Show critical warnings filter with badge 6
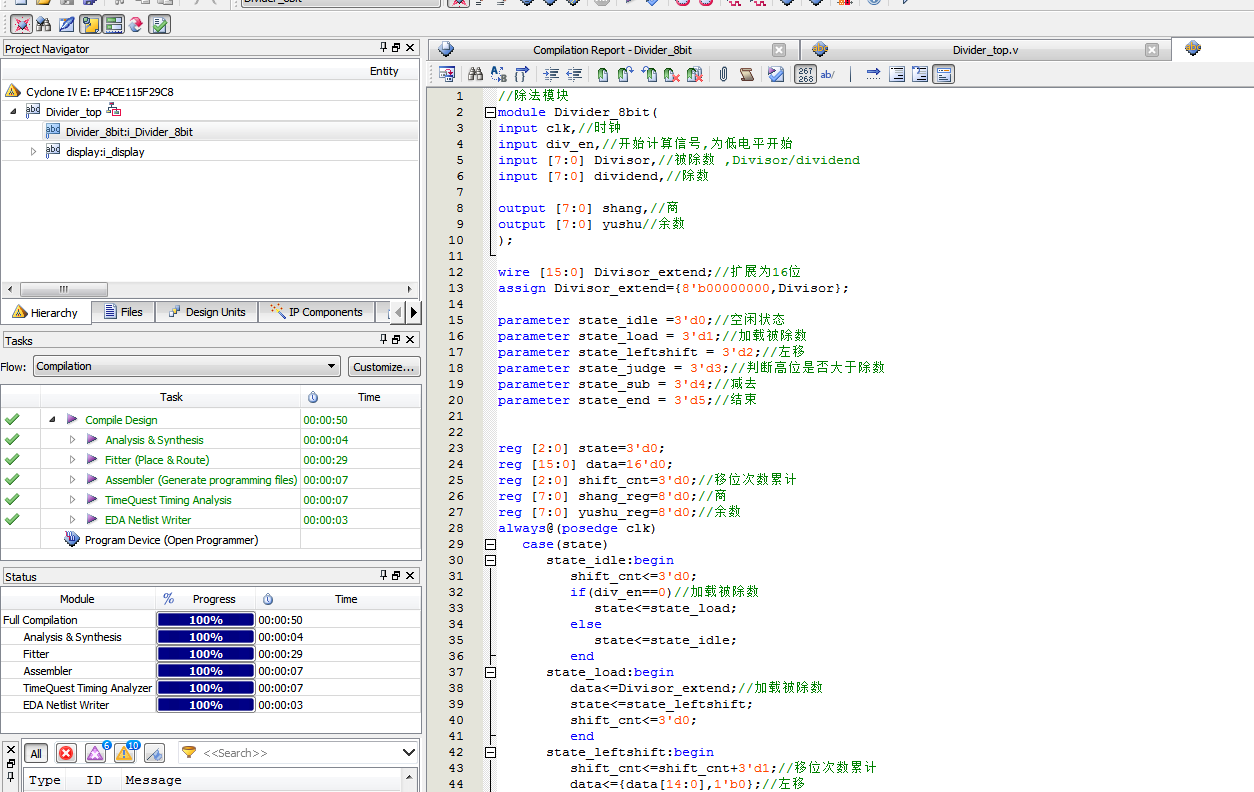1254x792 pixels. tap(96, 753)
